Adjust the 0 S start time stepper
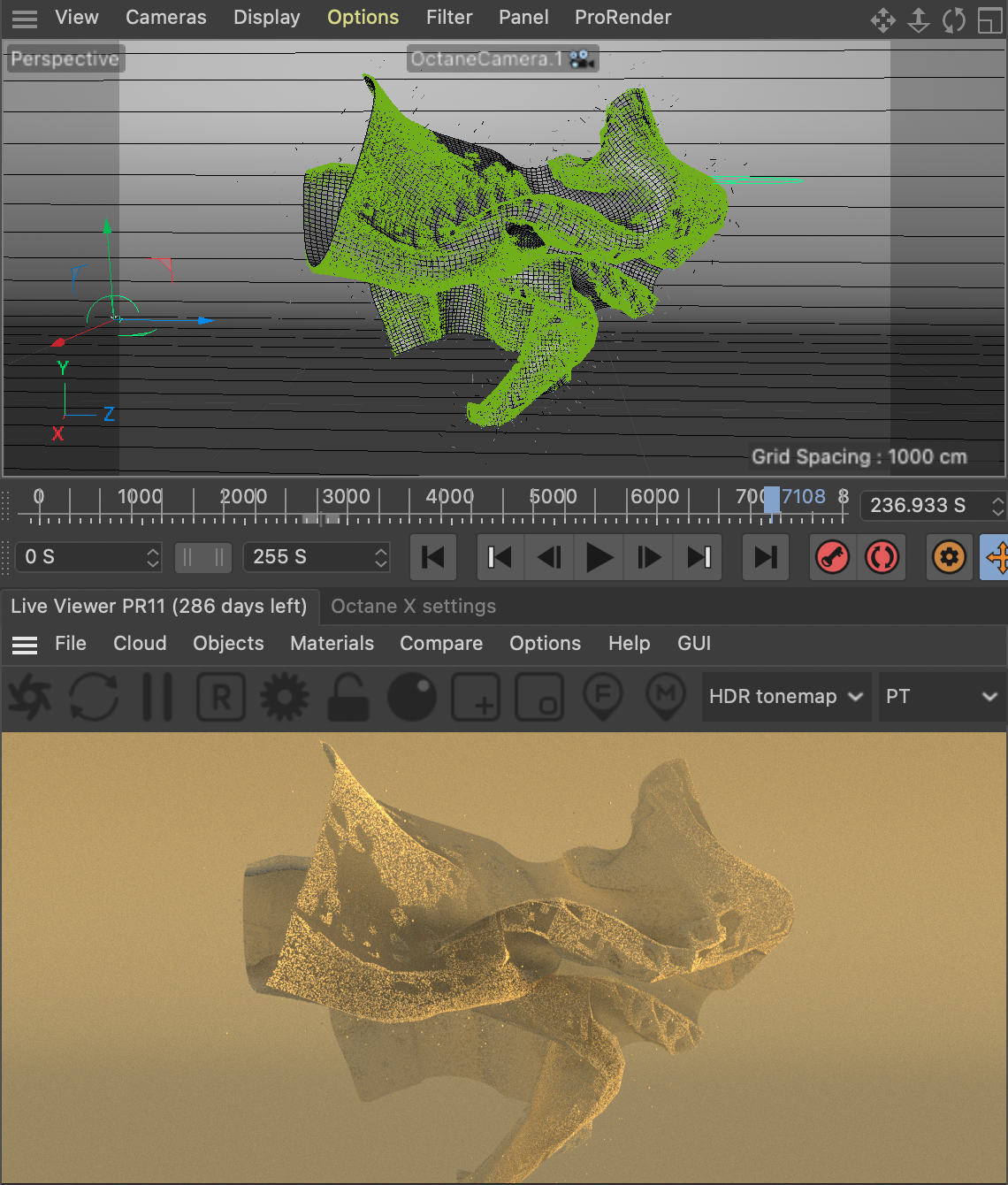1008x1185 pixels. [153, 557]
